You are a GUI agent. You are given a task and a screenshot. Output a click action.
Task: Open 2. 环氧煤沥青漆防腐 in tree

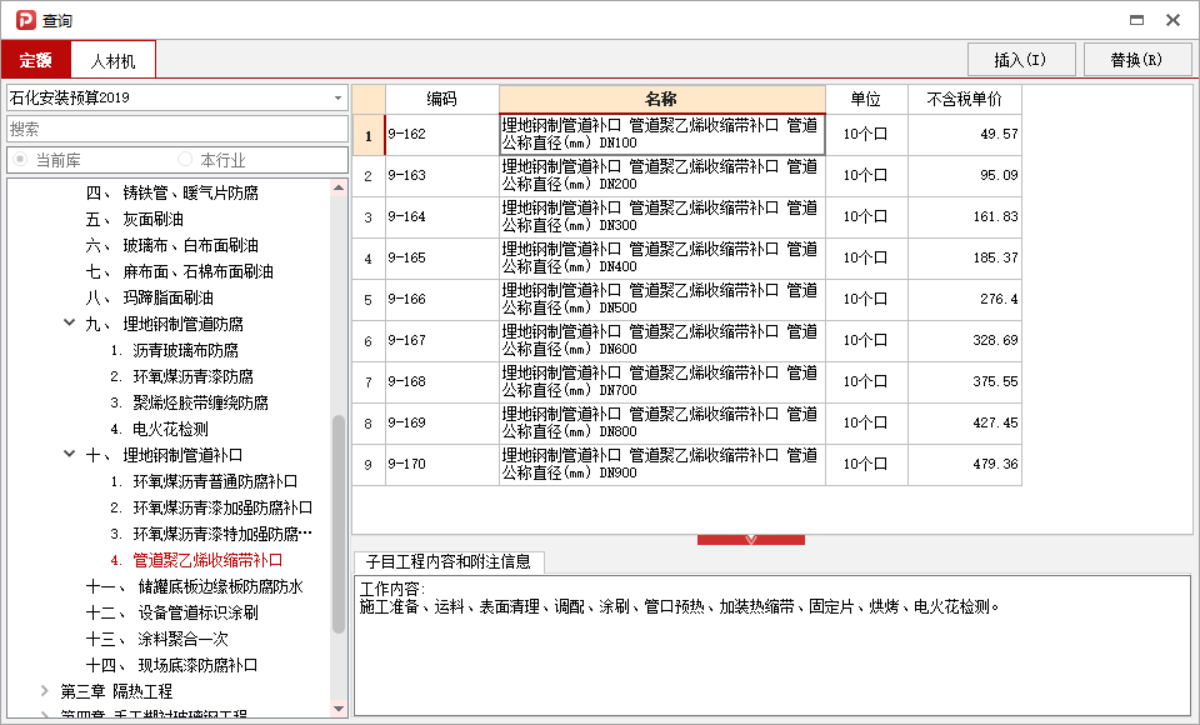pyautogui.click(x=181, y=376)
